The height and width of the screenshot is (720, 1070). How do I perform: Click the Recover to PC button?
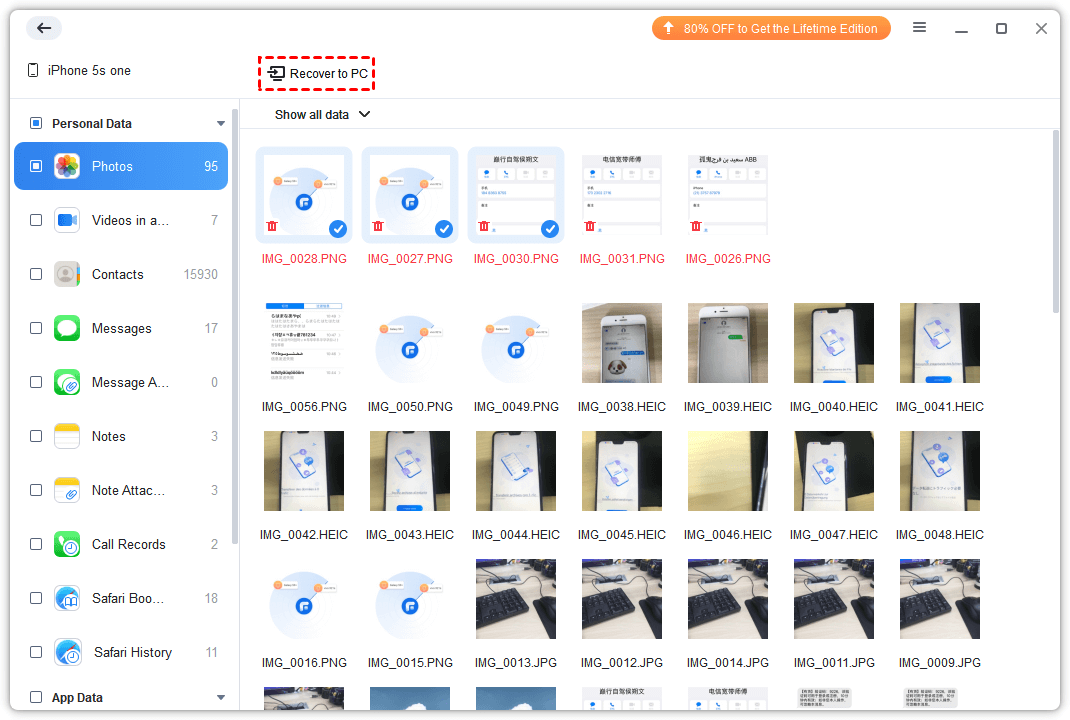tap(317, 74)
